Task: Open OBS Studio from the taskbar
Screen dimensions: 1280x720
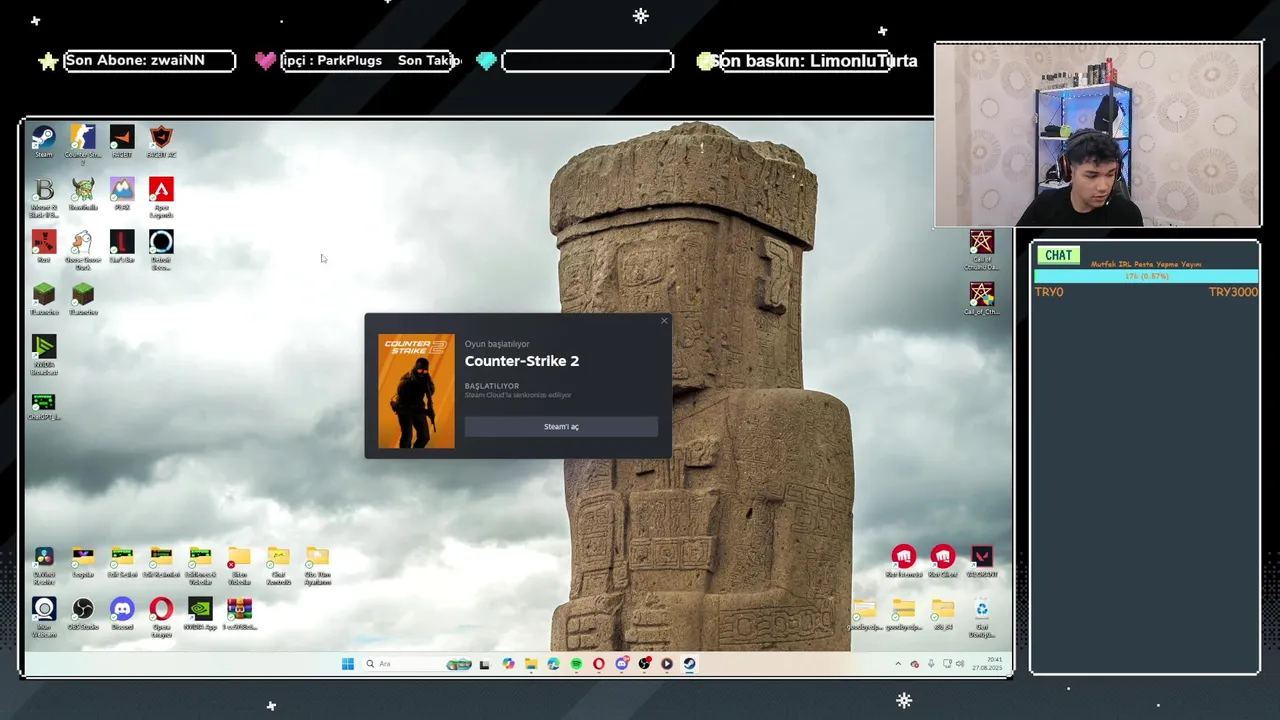Action: (x=644, y=664)
